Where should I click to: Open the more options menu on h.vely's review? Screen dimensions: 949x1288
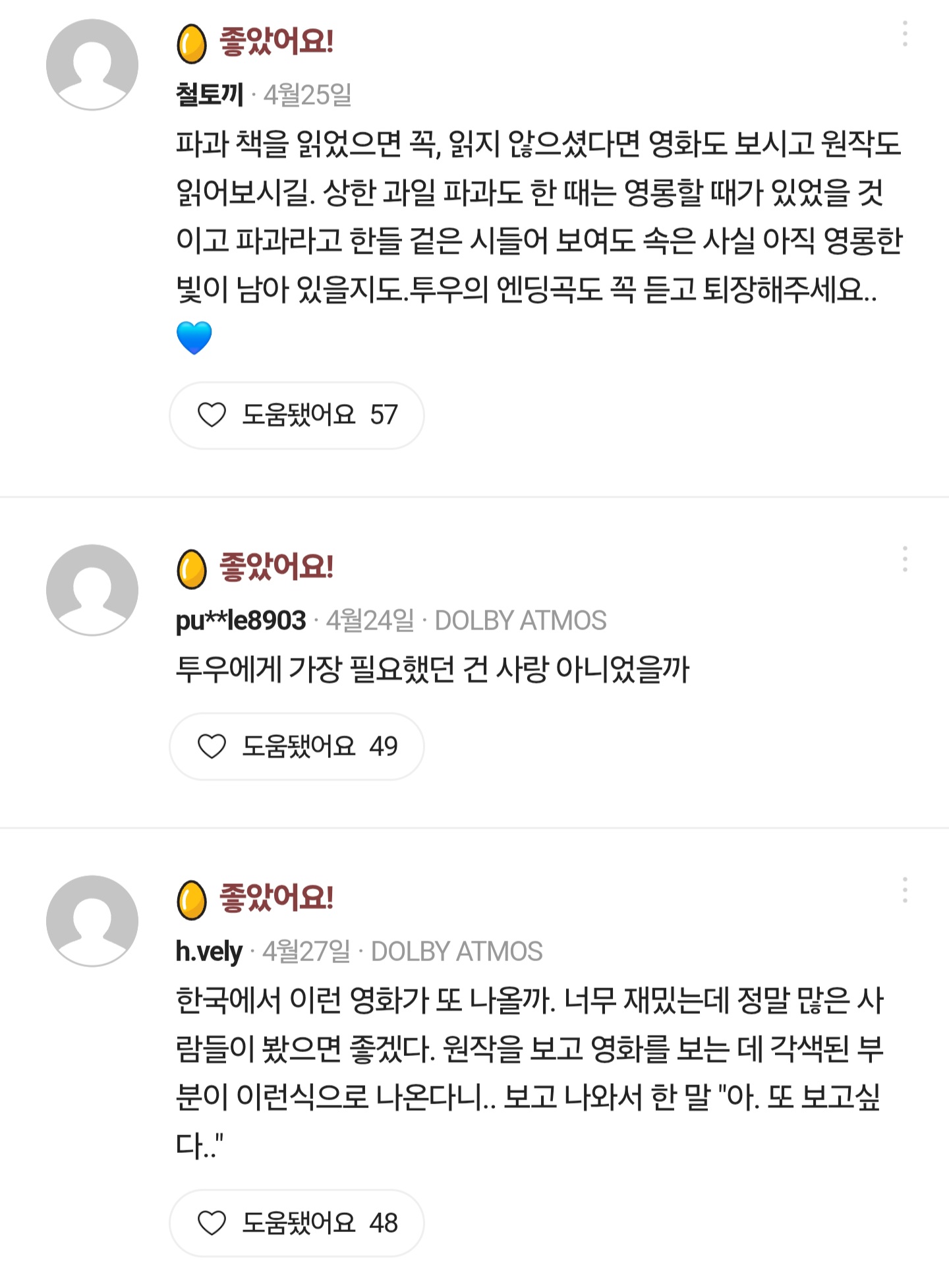[905, 890]
